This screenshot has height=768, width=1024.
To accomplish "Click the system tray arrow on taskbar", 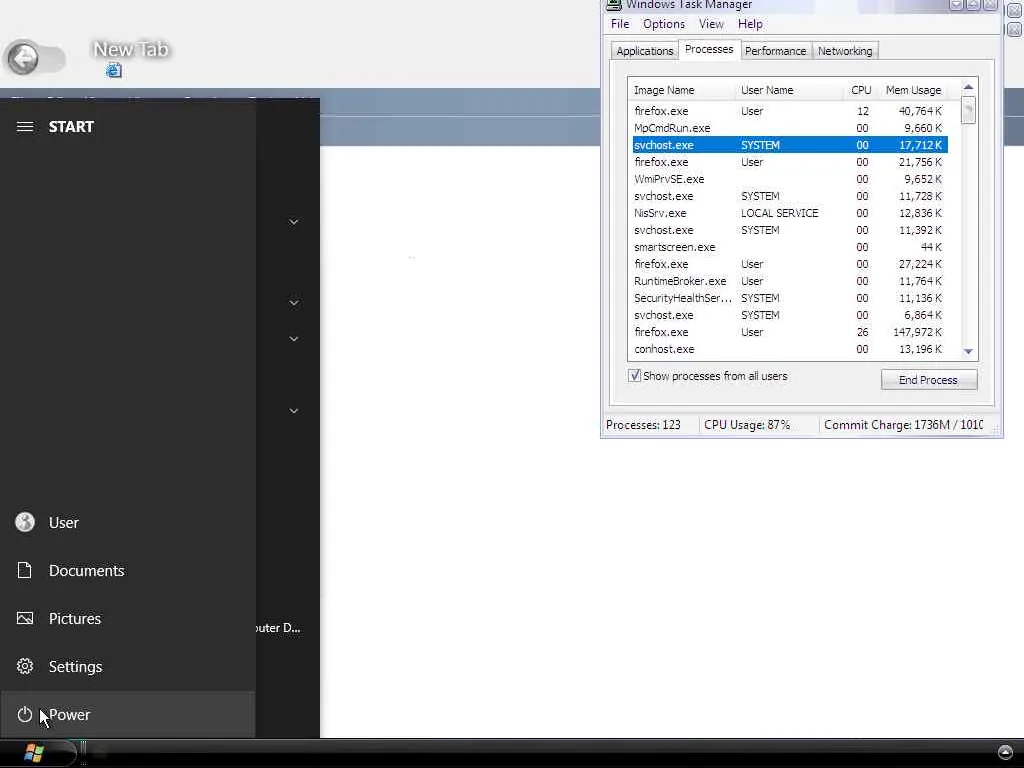I will coord(1005,752).
